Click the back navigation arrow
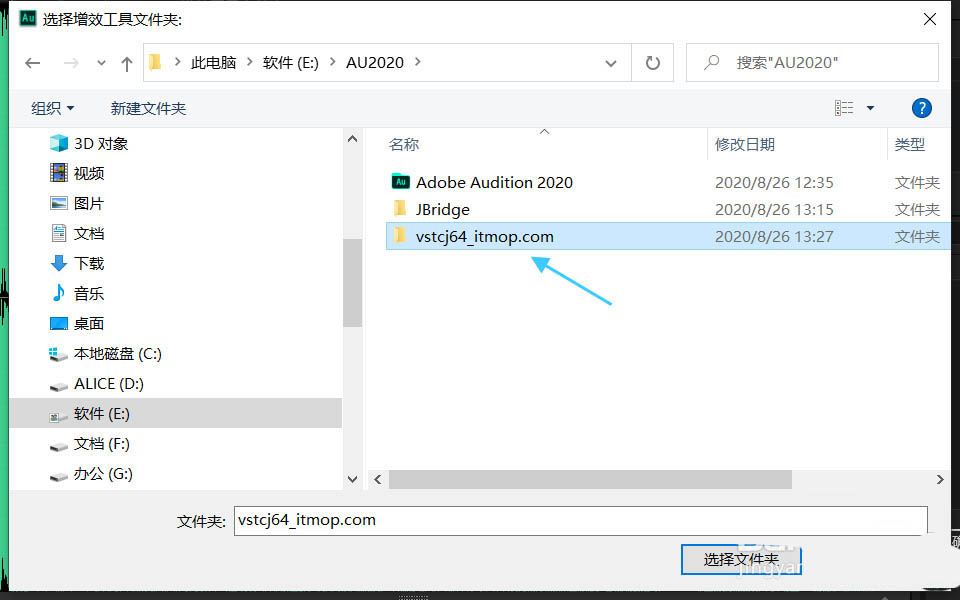960x600 pixels. [x=32, y=63]
